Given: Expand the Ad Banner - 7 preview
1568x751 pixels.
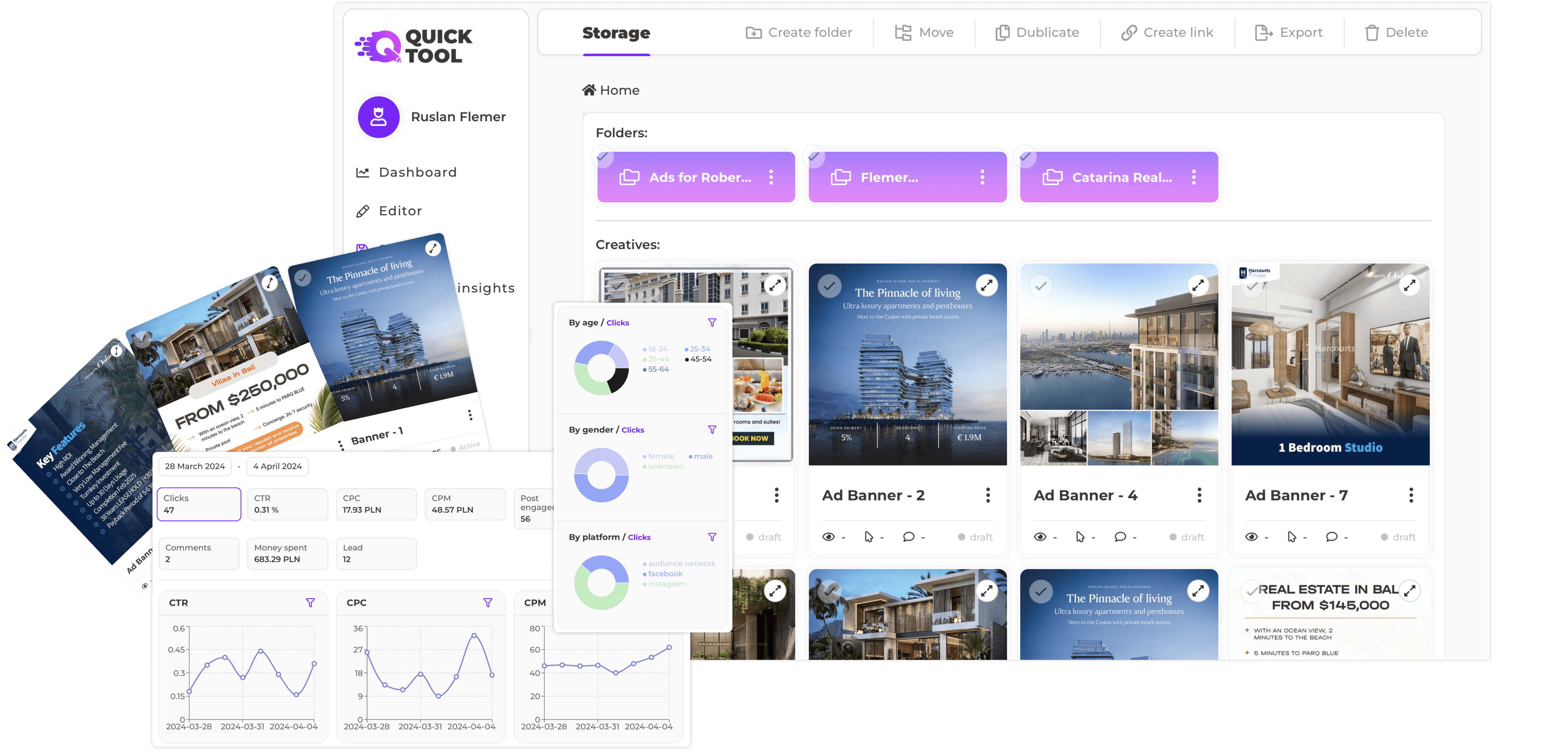Looking at the screenshot, I should (1410, 285).
